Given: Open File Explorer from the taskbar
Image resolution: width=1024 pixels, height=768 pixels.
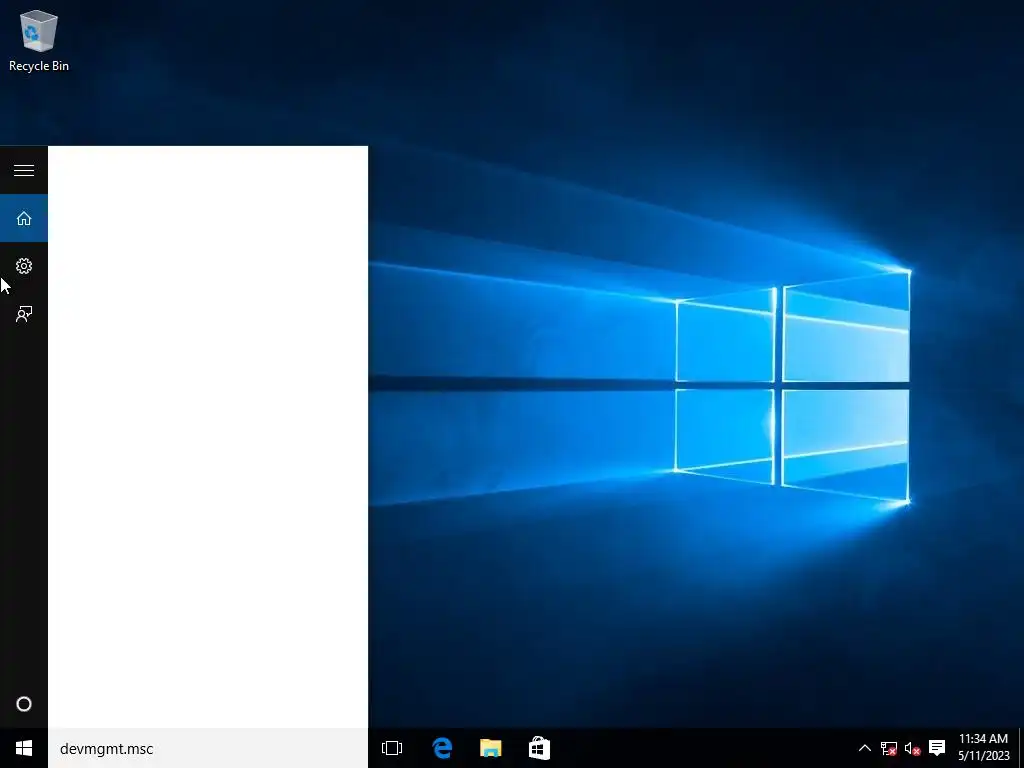Looking at the screenshot, I should 490,748.
